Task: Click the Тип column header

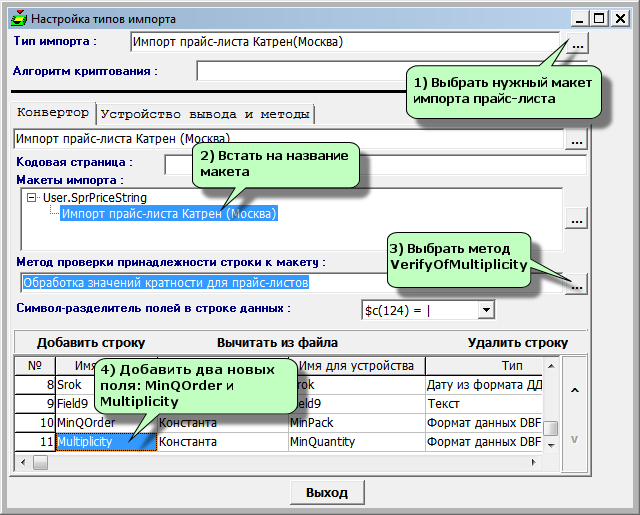Action: pyautogui.click(x=484, y=366)
